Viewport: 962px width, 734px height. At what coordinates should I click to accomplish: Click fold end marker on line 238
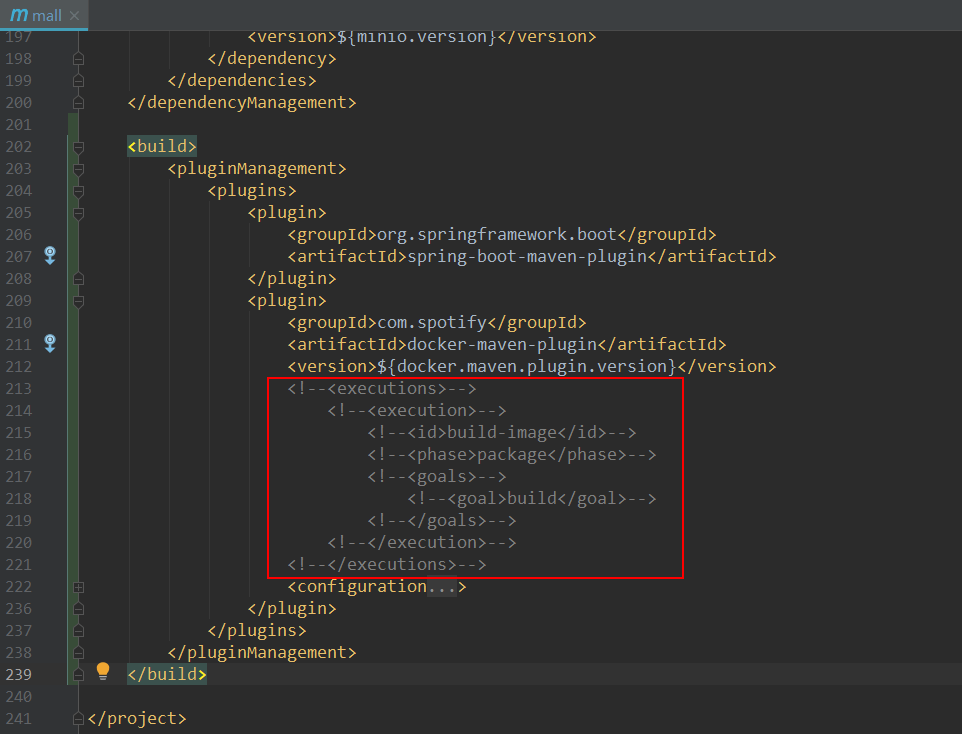[79, 653]
